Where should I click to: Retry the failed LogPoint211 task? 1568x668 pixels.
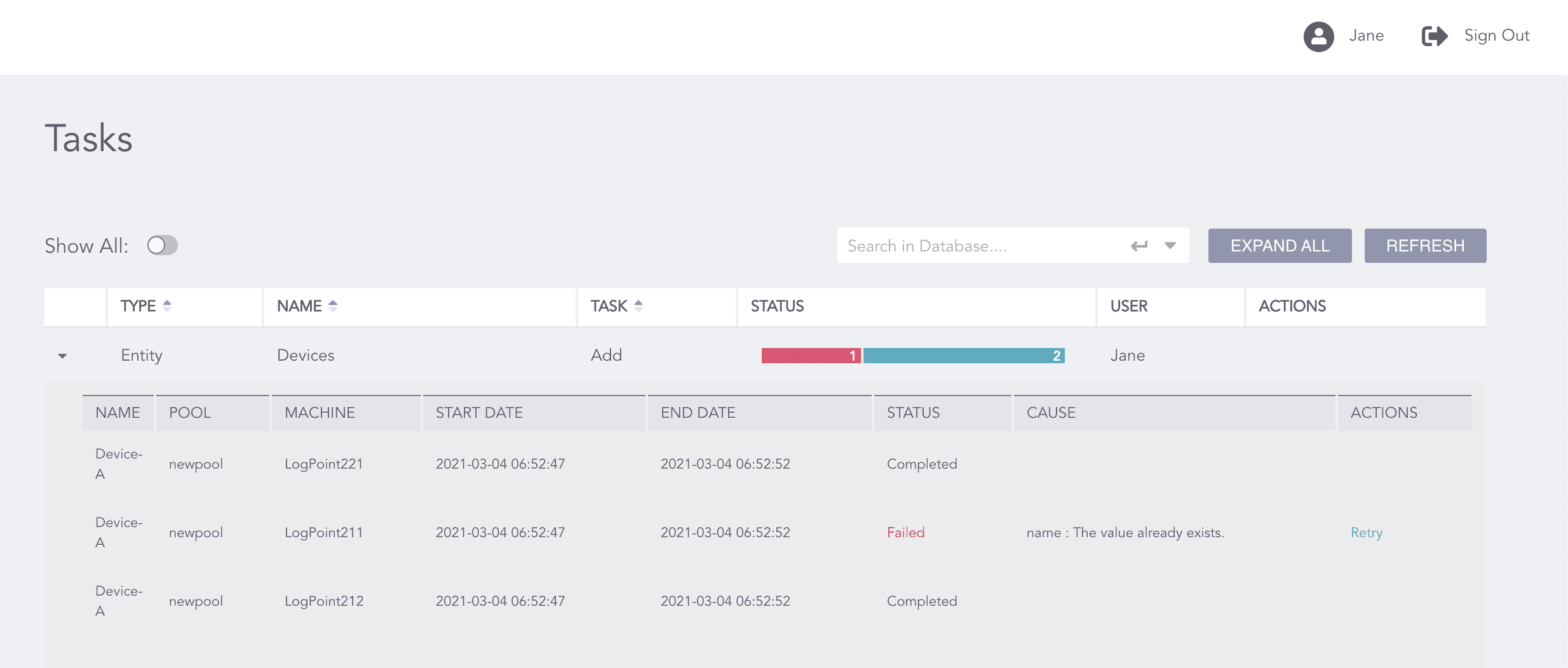(x=1367, y=533)
